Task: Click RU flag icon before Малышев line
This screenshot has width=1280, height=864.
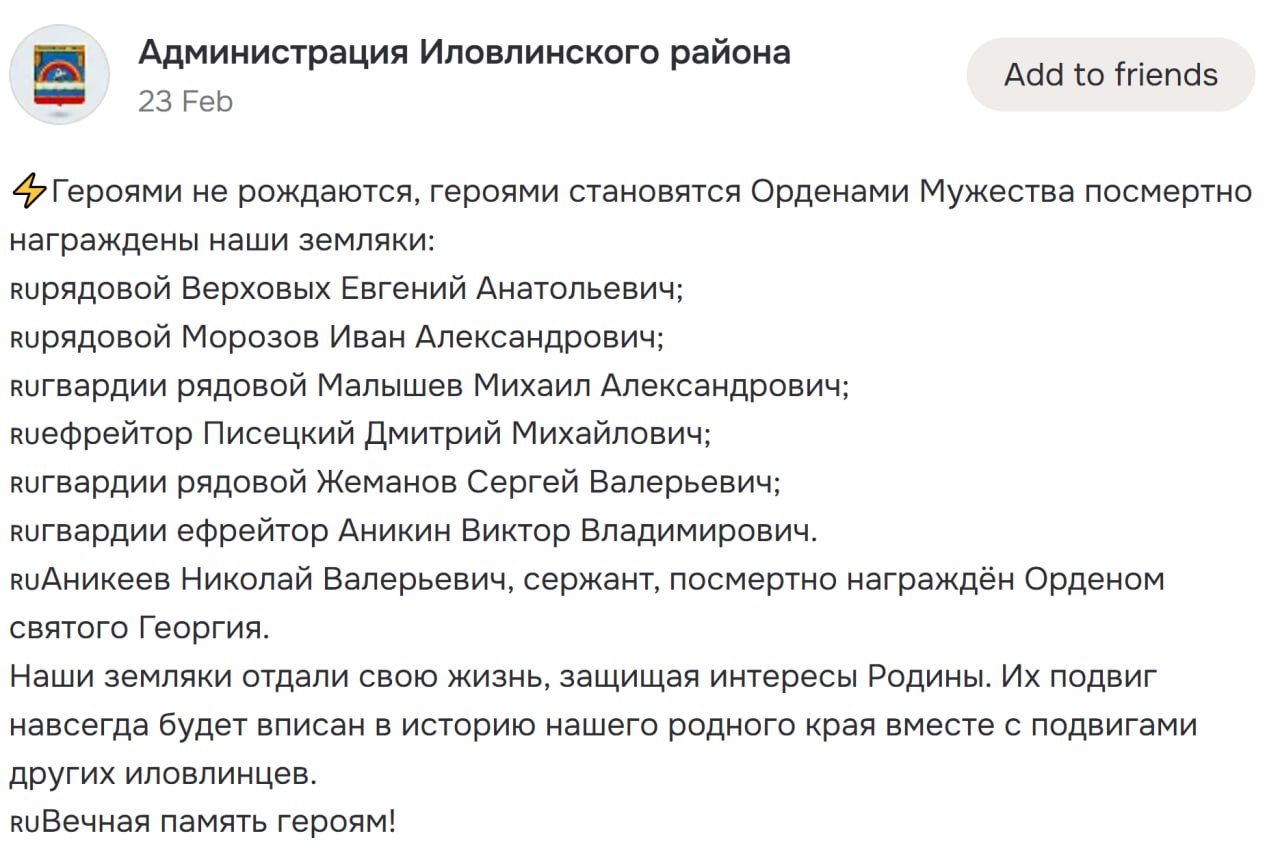Action: [x=26, y=387]
